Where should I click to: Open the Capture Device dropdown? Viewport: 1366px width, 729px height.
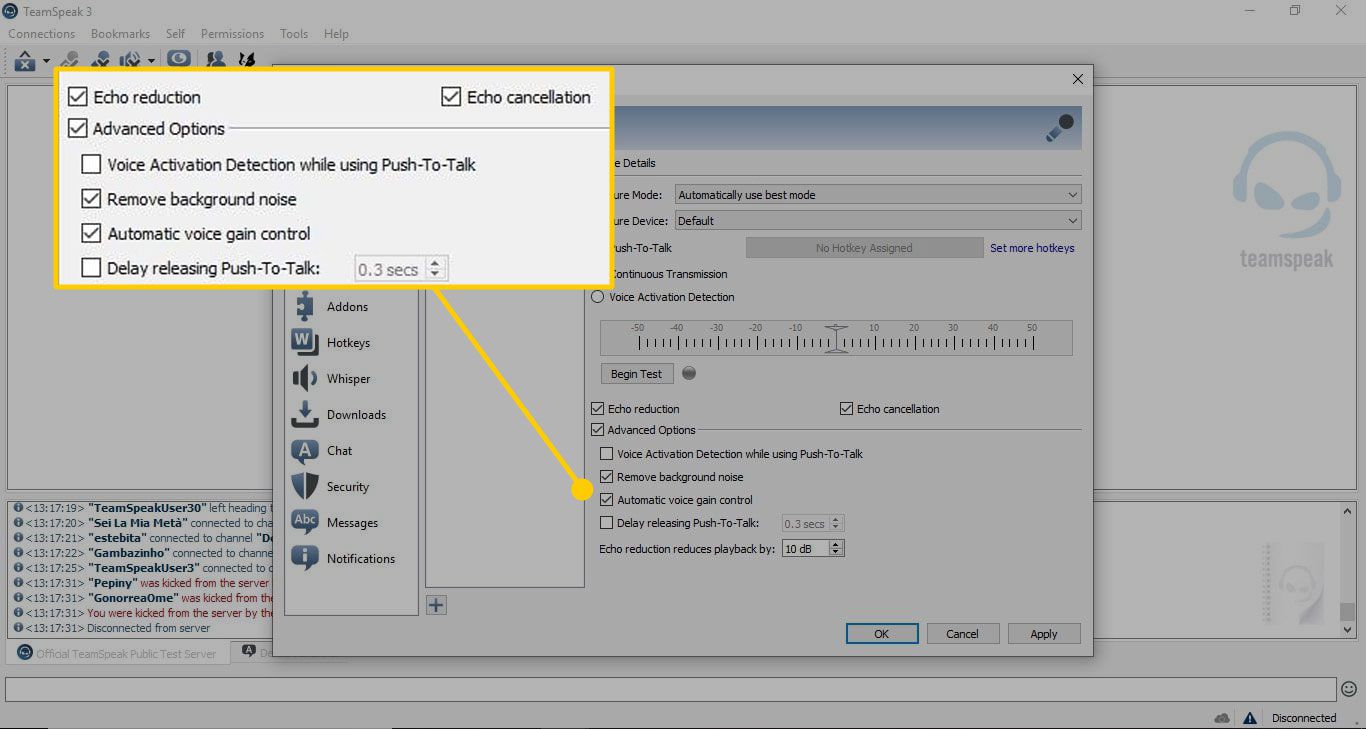click(x=878, y=221)
